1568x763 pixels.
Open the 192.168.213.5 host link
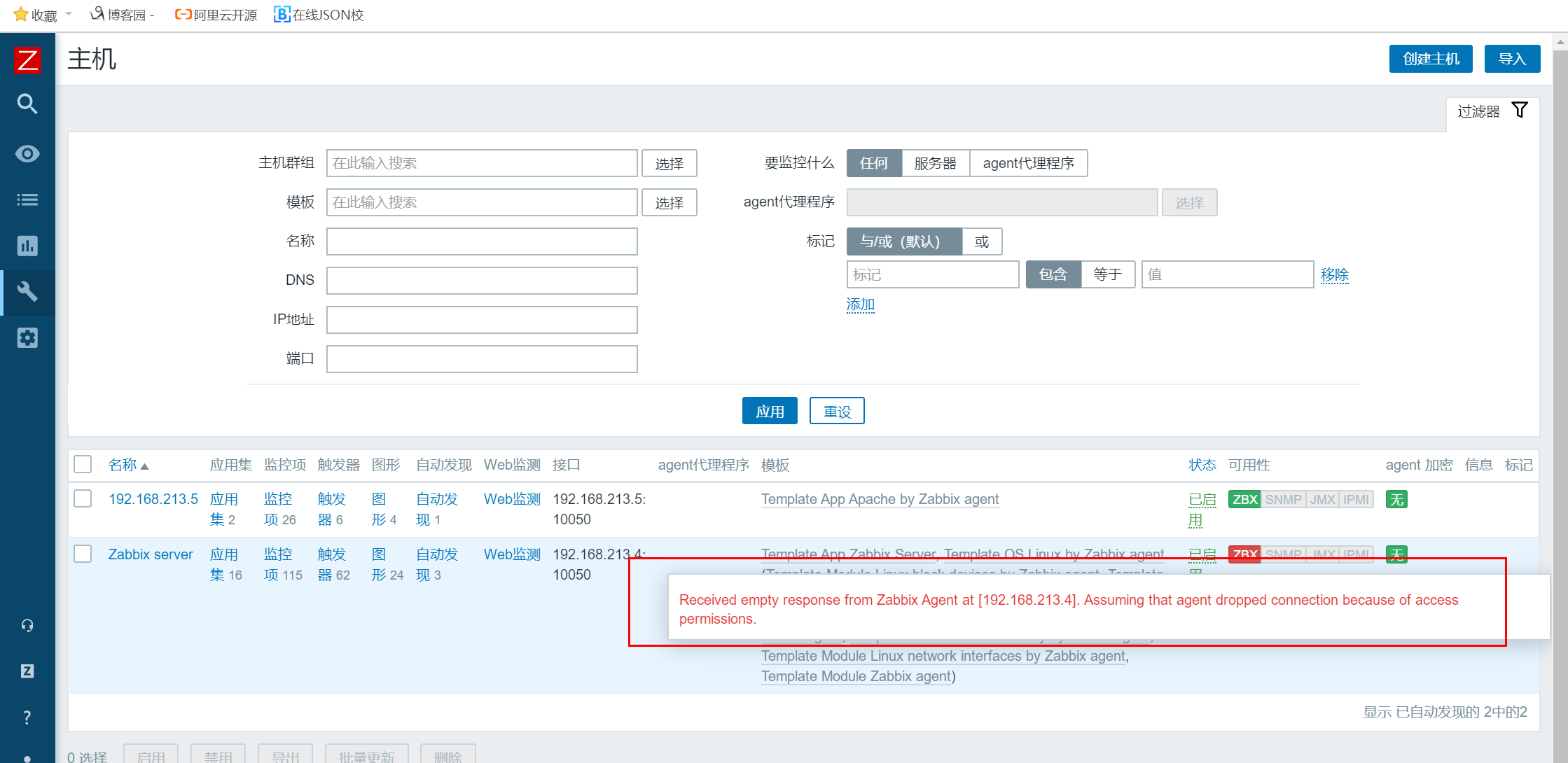tap(153, 499)
